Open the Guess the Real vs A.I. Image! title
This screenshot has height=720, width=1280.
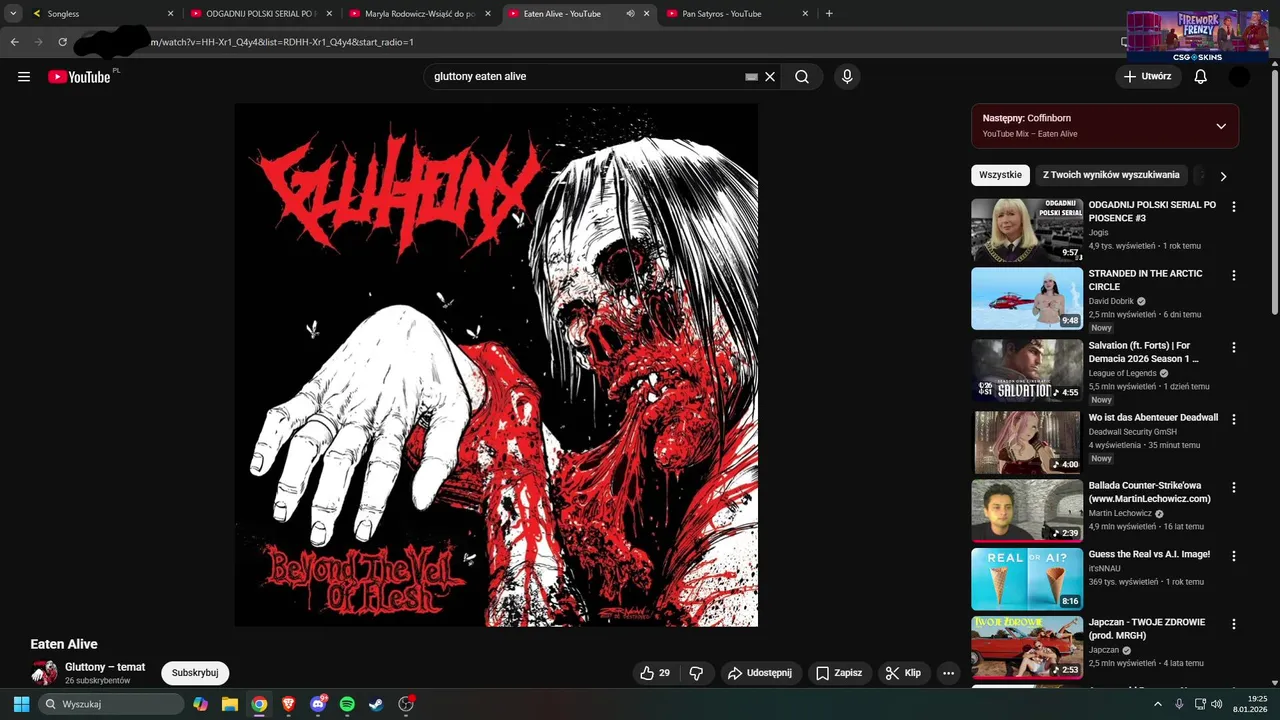(1149, 554)
